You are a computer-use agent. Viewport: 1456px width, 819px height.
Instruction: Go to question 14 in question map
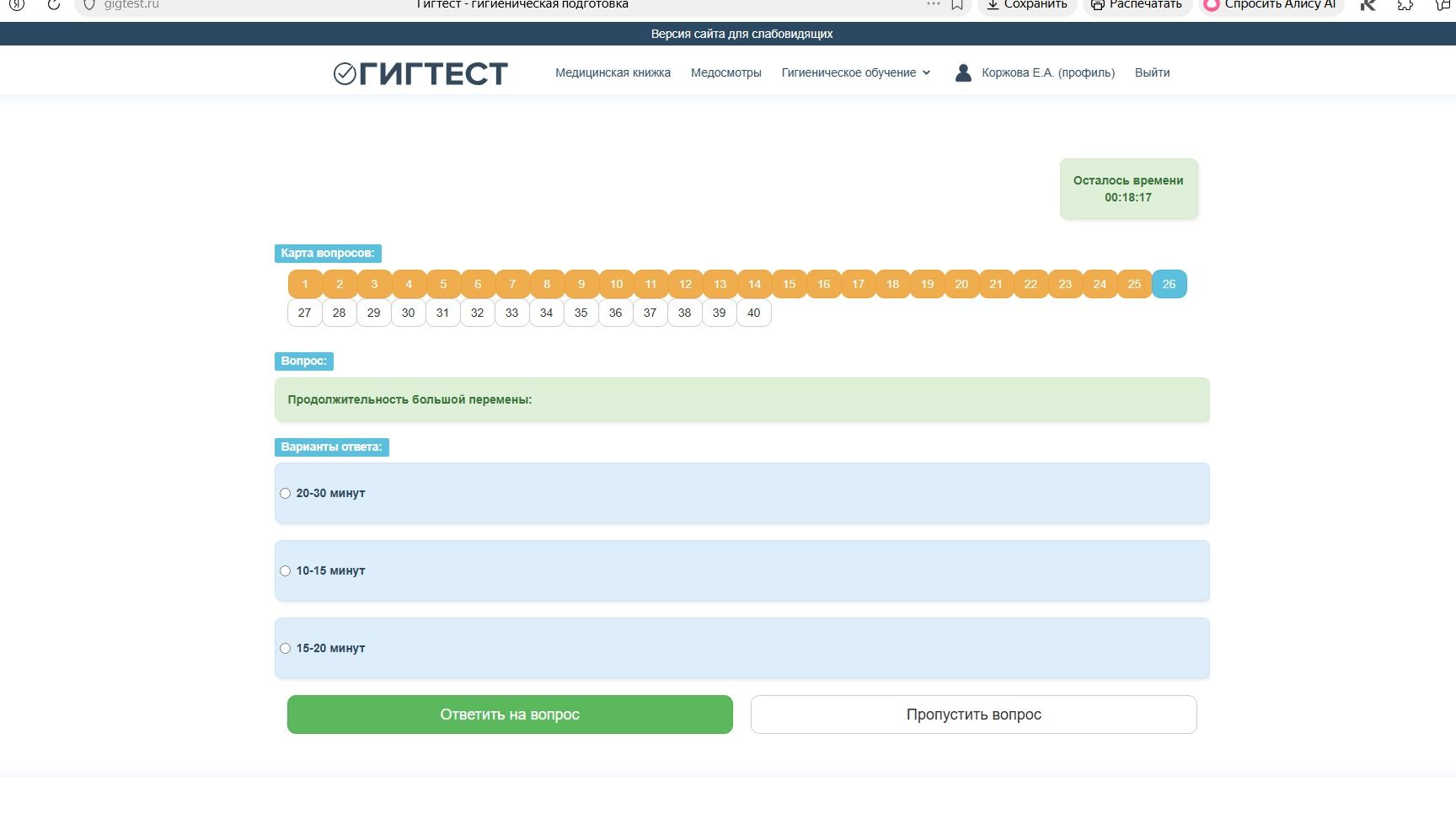(x=754, y=284)
